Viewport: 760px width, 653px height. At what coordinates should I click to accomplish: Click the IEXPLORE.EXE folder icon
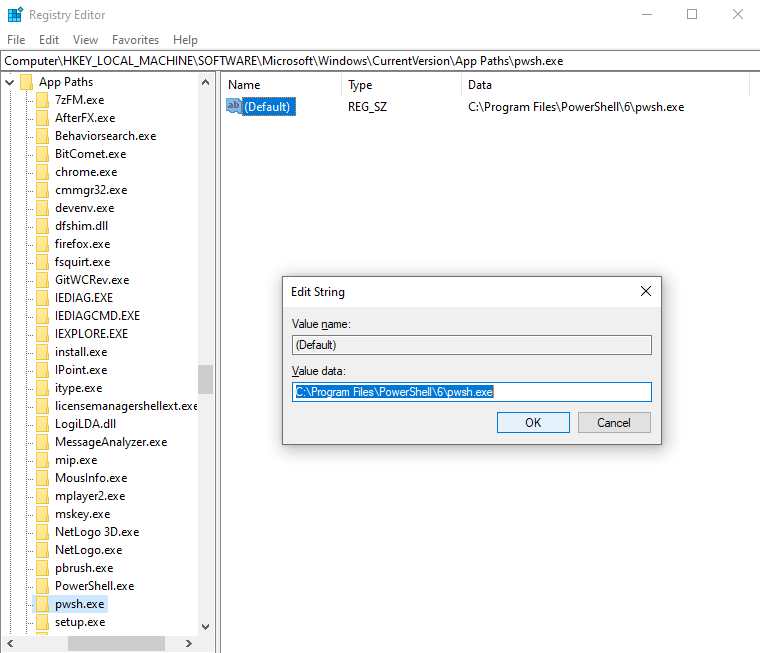[43, 334]
